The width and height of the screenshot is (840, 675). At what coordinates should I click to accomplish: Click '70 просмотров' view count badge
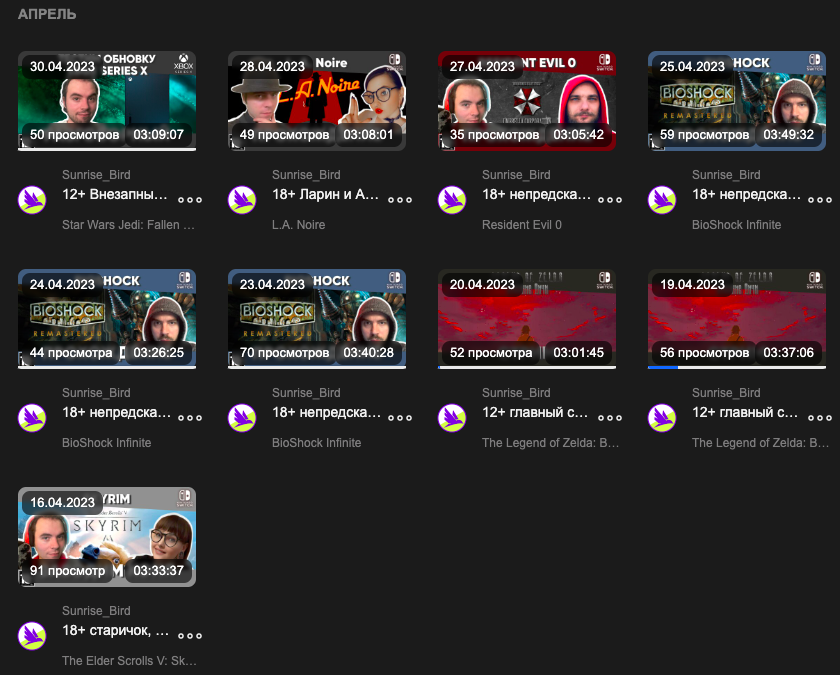coord(284,352)
